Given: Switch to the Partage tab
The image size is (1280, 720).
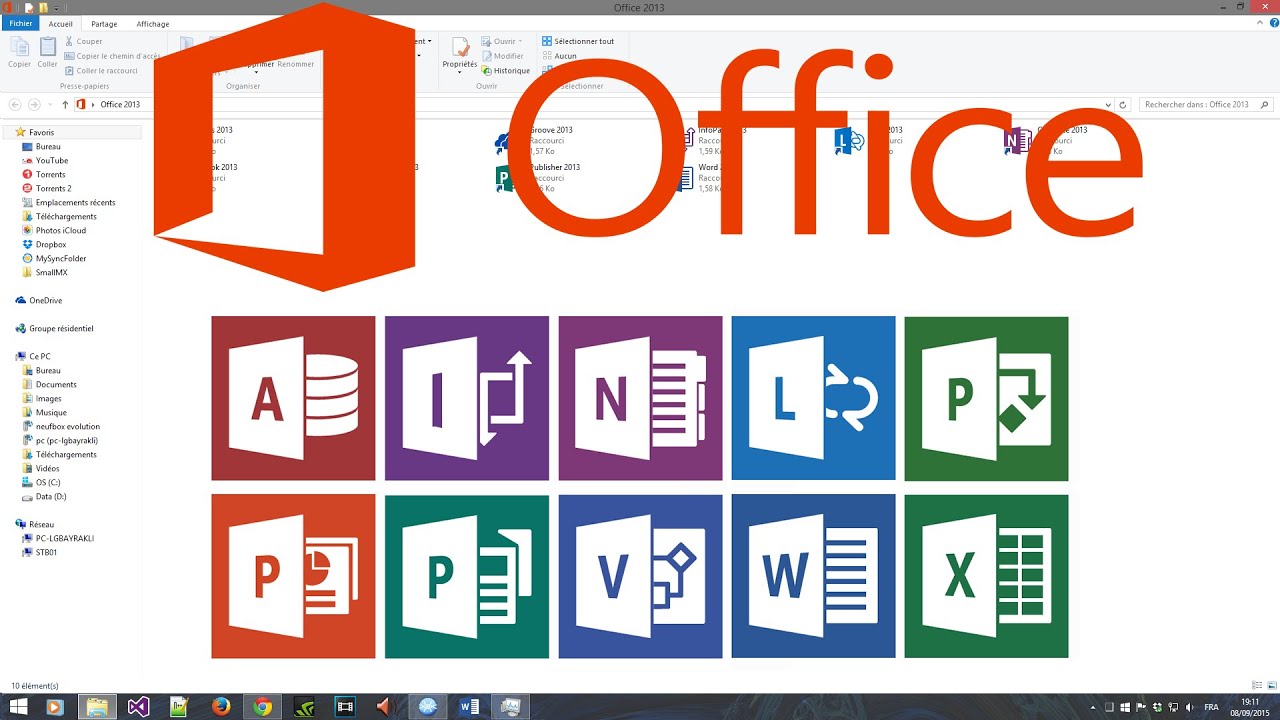Looking at the screenshot, I should [104, 23].
